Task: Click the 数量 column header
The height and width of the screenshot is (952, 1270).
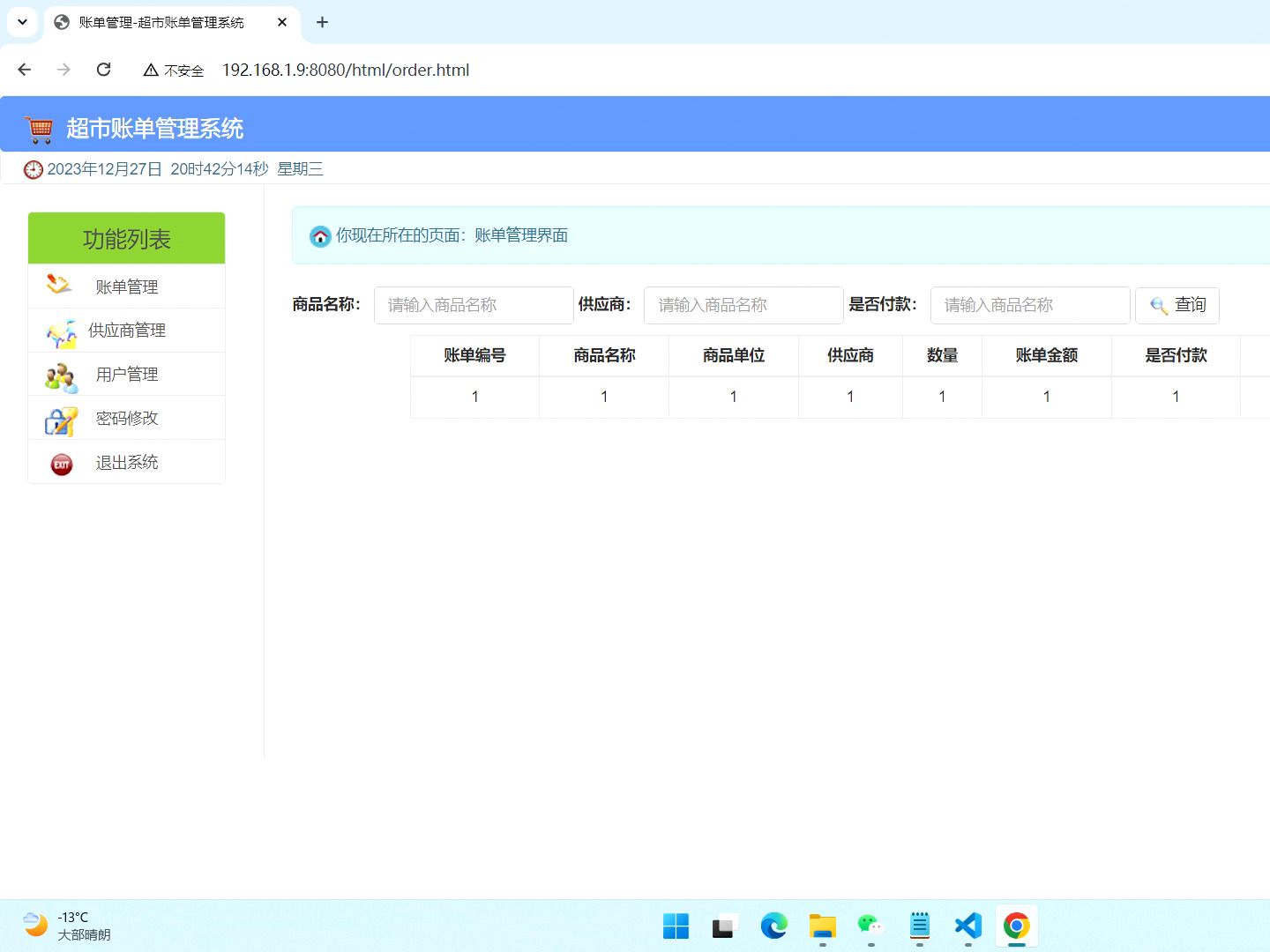Action: point(942,355)
